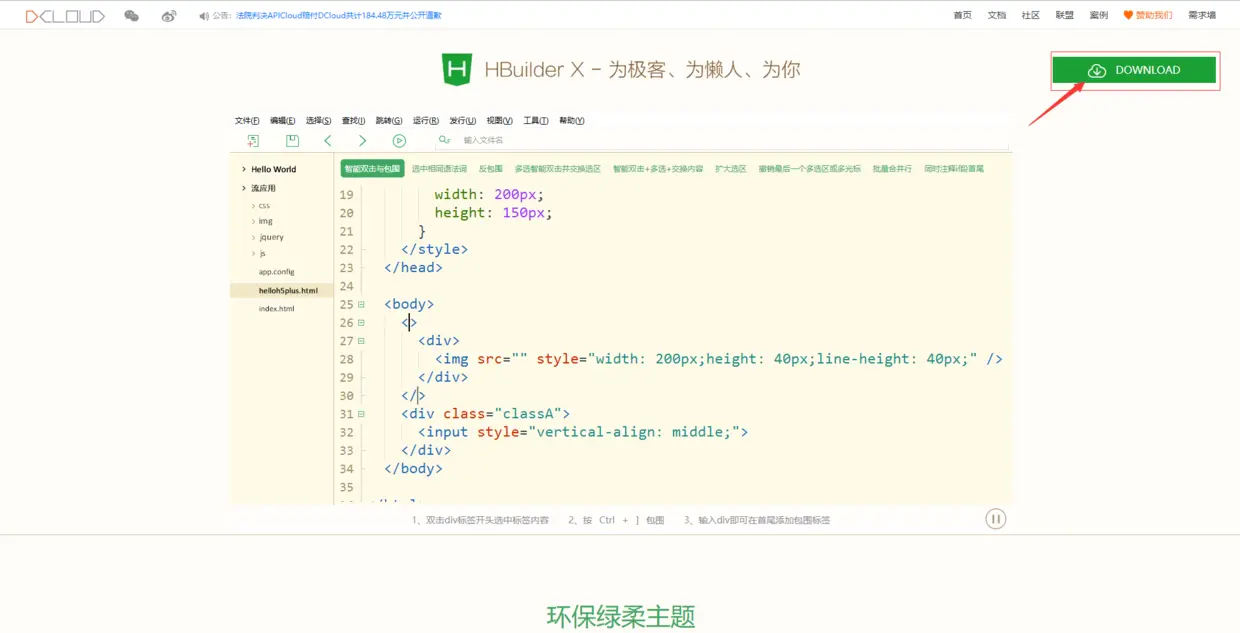This screenshot has height=633, width=1240.
Task: Expand the Hello World project
Action: [x=243, y=169]
